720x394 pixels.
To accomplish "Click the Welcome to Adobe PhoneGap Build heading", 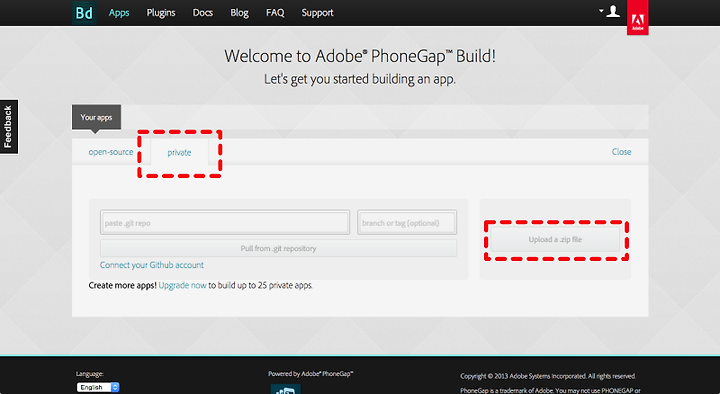I will (x=360, y=56).
